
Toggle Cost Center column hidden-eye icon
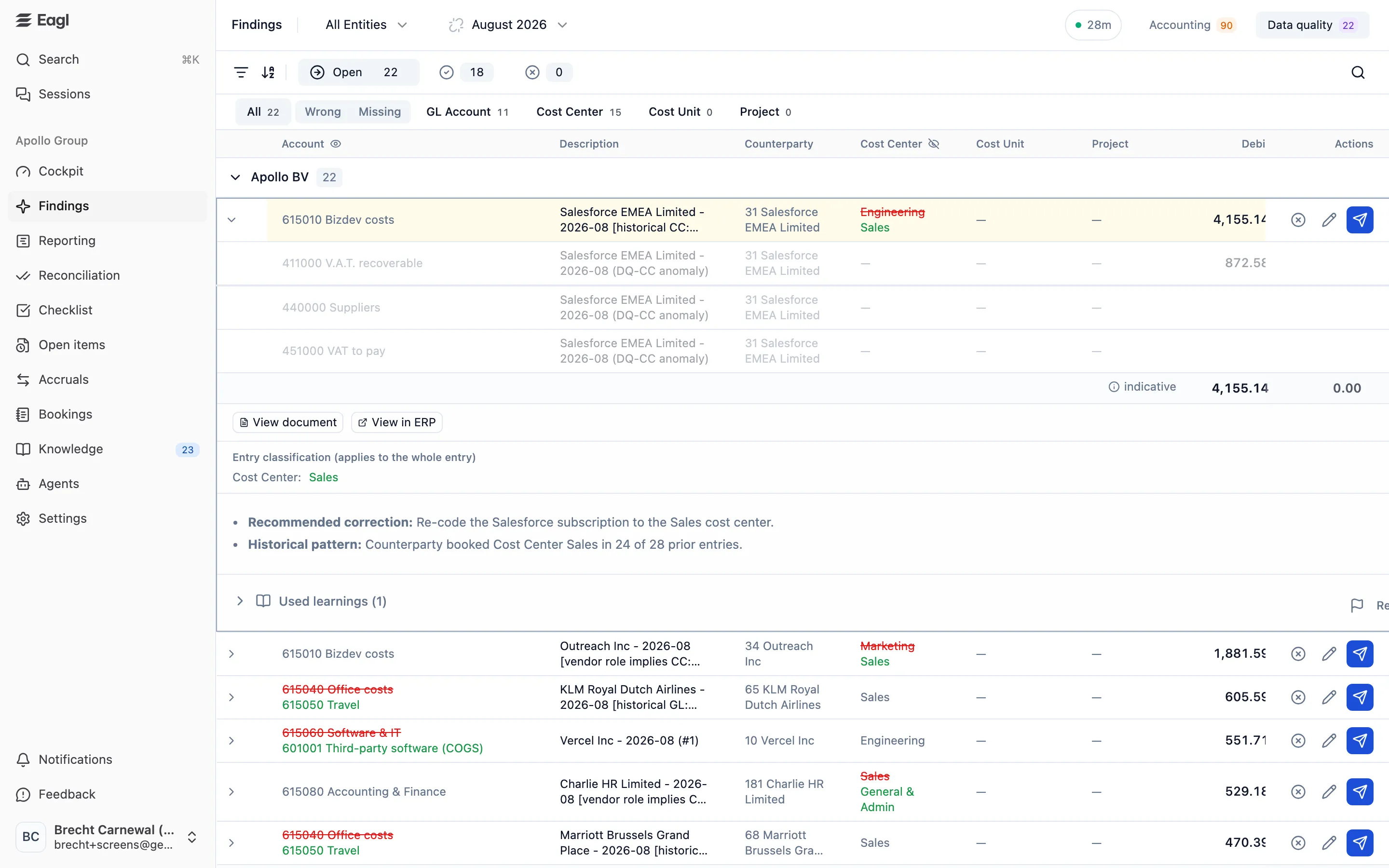[934, 144]
